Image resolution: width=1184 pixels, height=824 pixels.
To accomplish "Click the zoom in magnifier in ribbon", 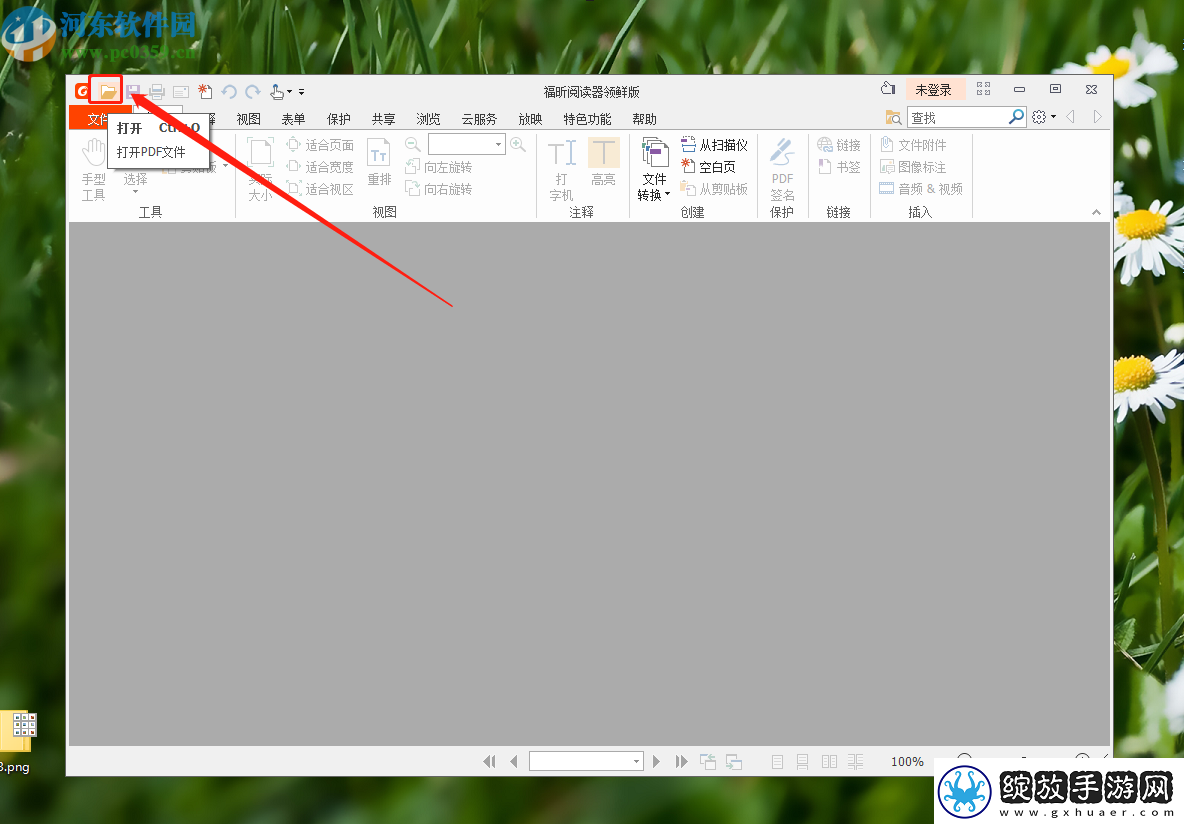I will (518, 144).
